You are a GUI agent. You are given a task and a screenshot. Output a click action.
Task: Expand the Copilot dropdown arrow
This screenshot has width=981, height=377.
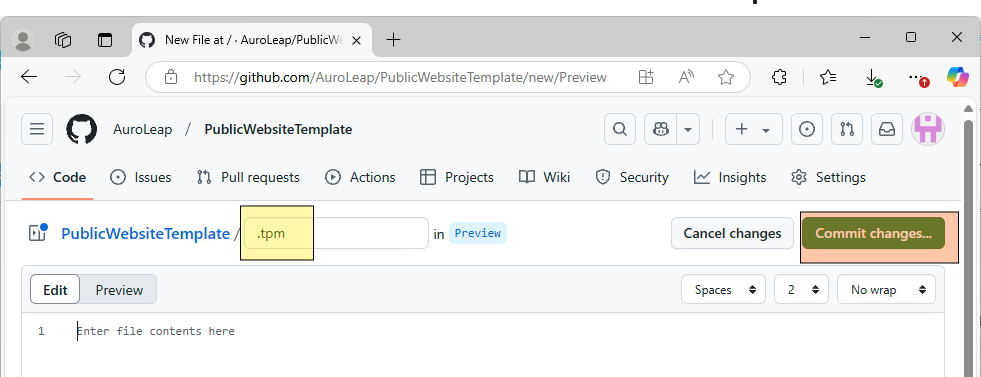[x=688, y=129]
